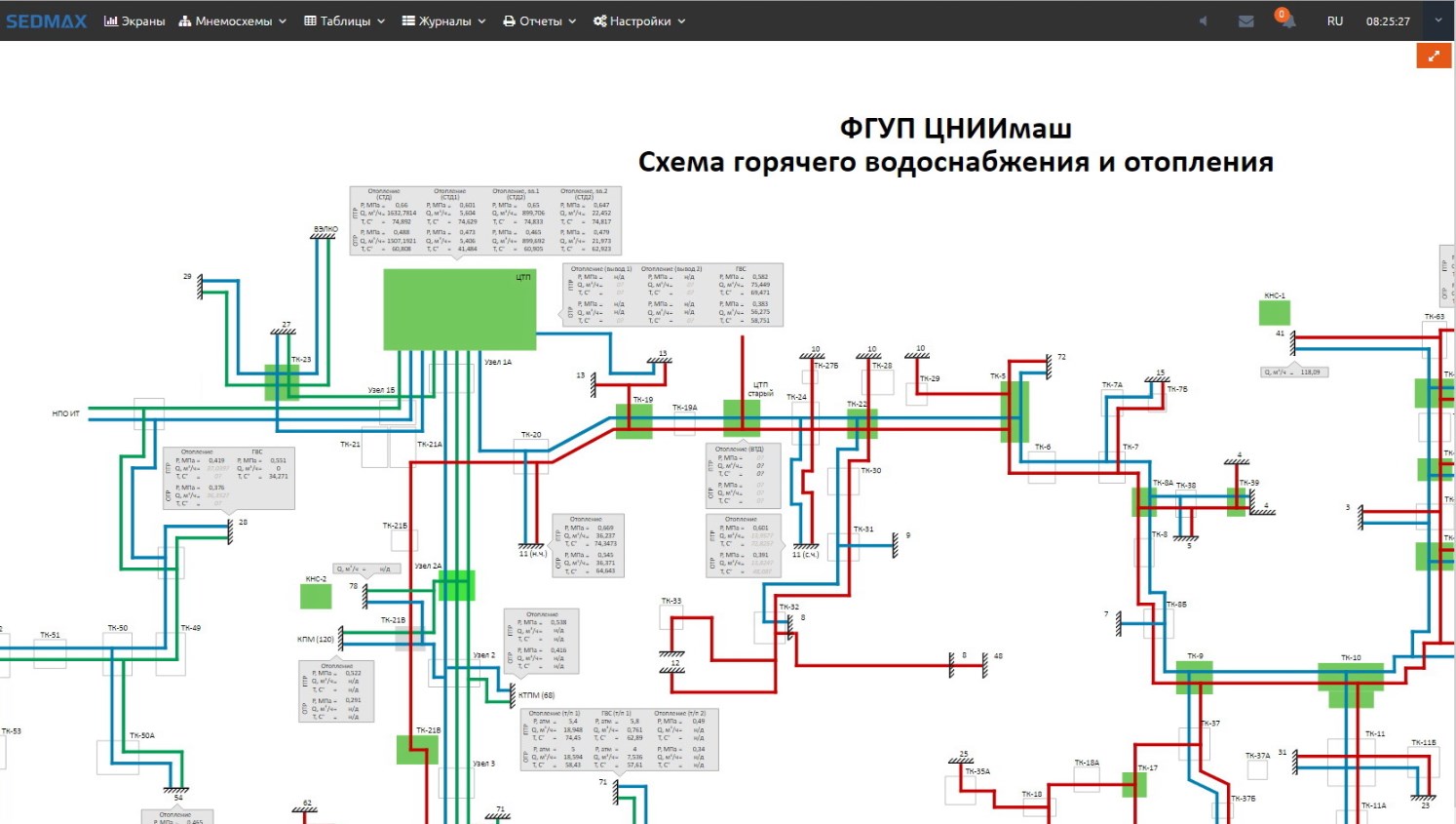Expand the Мнемосхемы dropdown menu
This screenshot has height=824, width=1456.
pyautogui.click(x=233, y=20)
